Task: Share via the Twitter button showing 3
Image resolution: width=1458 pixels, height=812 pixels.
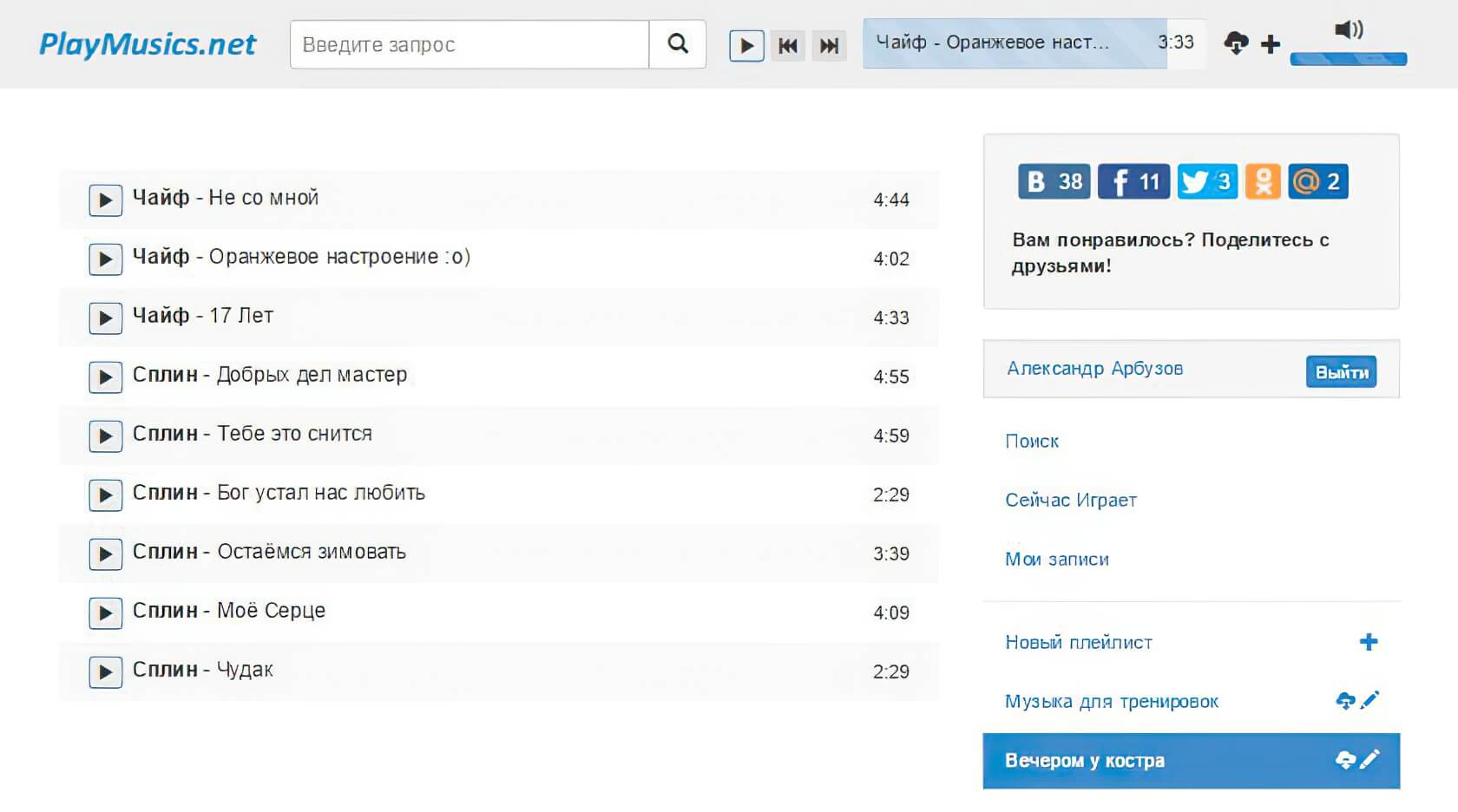Action: 1207,181
